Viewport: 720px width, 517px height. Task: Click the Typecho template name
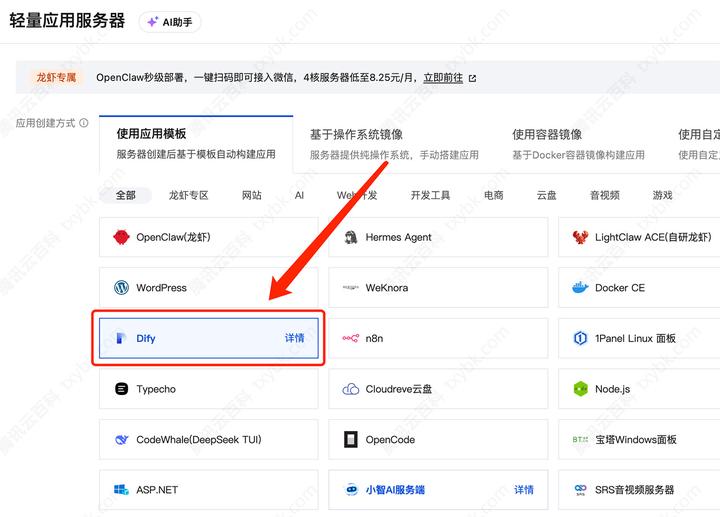click(156, 389)
